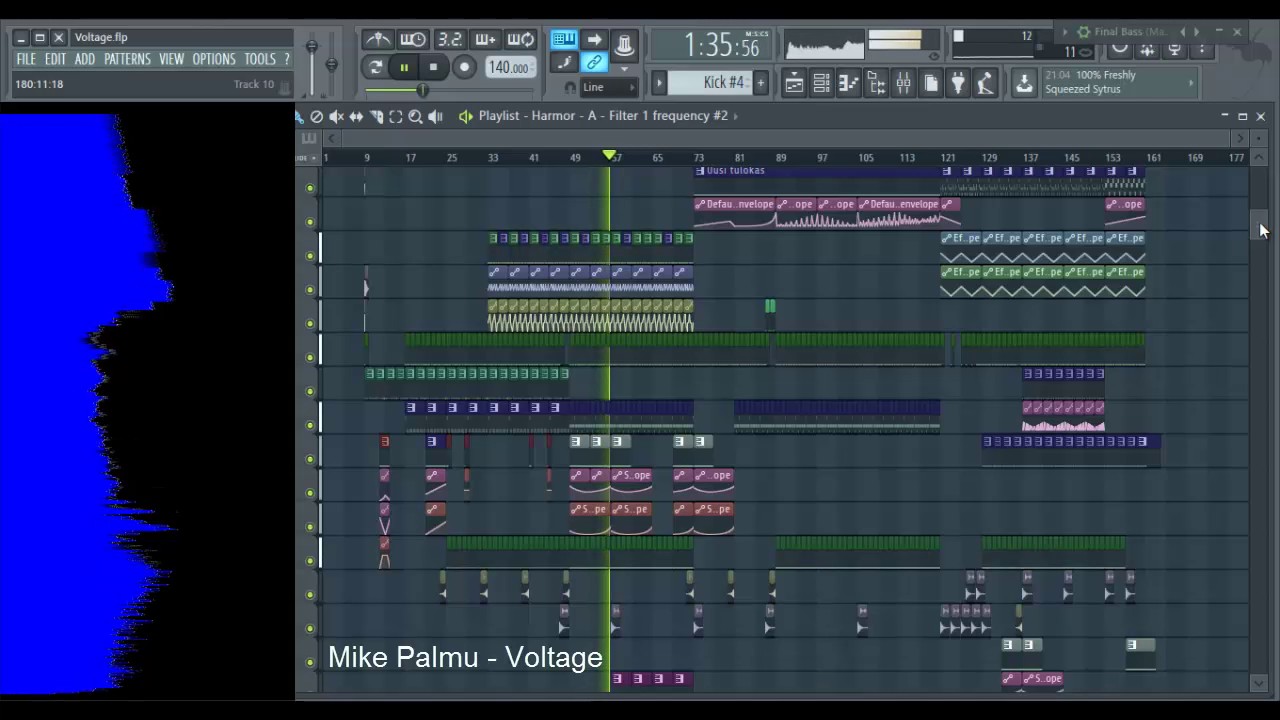Screen dimensions: 1280x720
Task: Pause playback with the pause button
Action: 404,67
